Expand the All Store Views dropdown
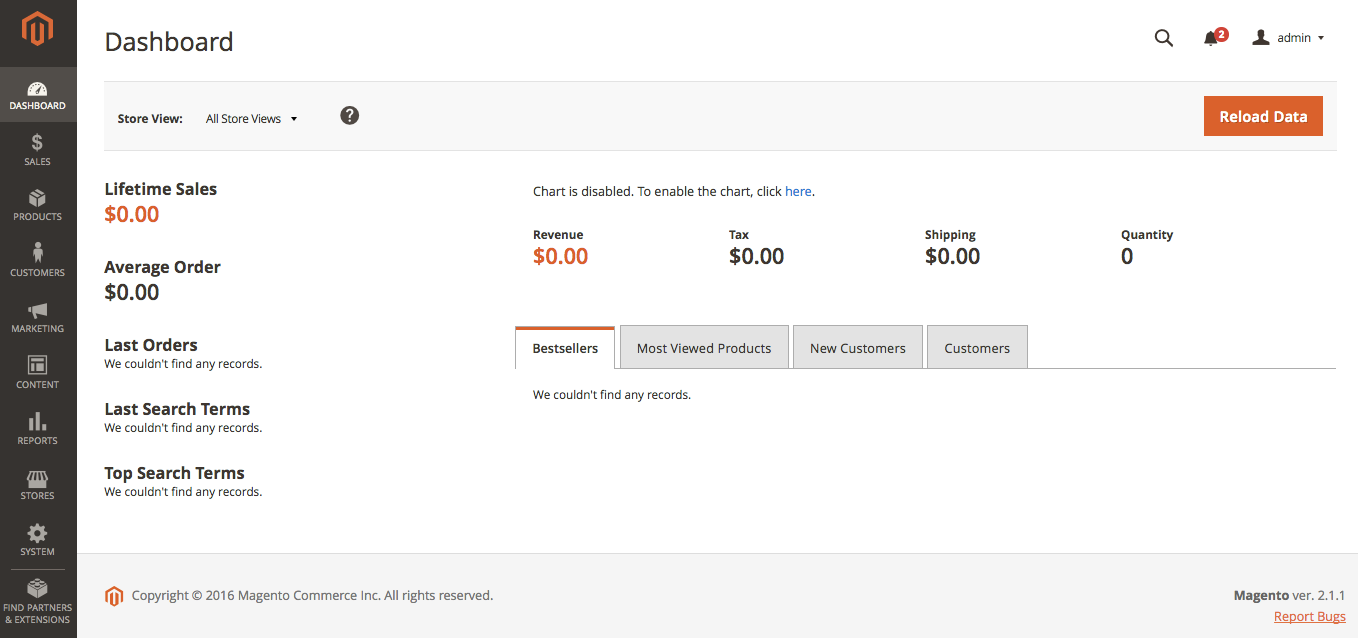1358x638 pixels. click(x=252, y=119)
